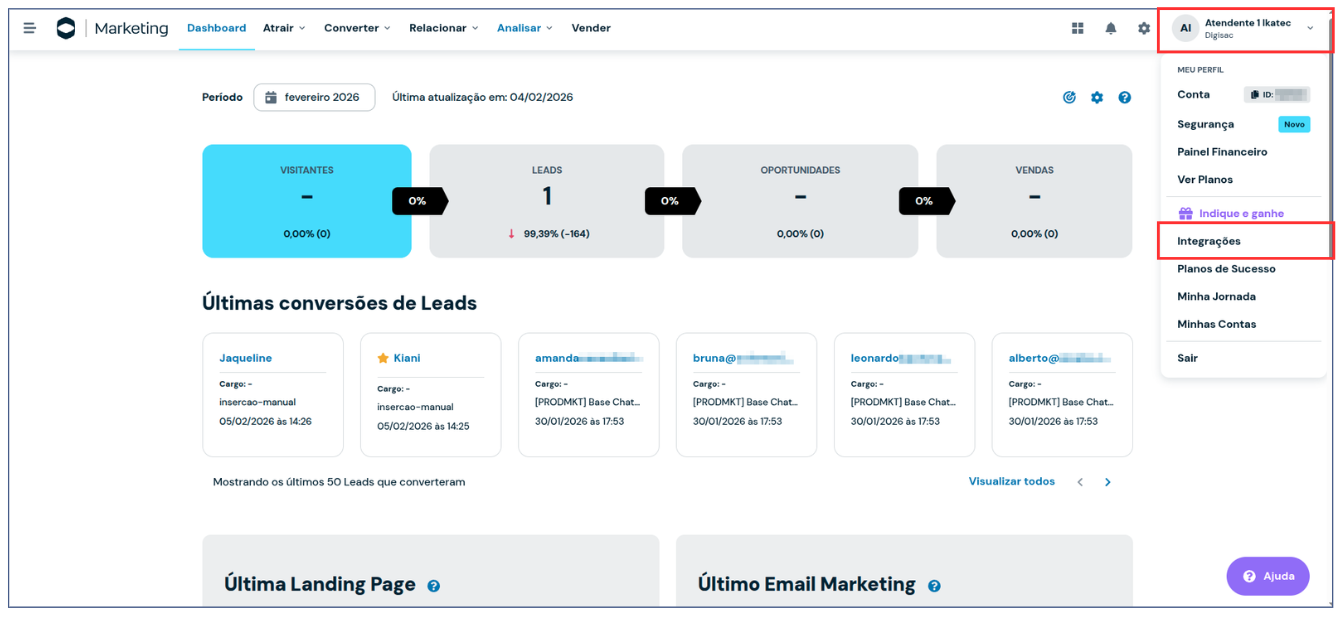Click Sair to log out
The image size is (1341, 617).
tap(1187, 358)
